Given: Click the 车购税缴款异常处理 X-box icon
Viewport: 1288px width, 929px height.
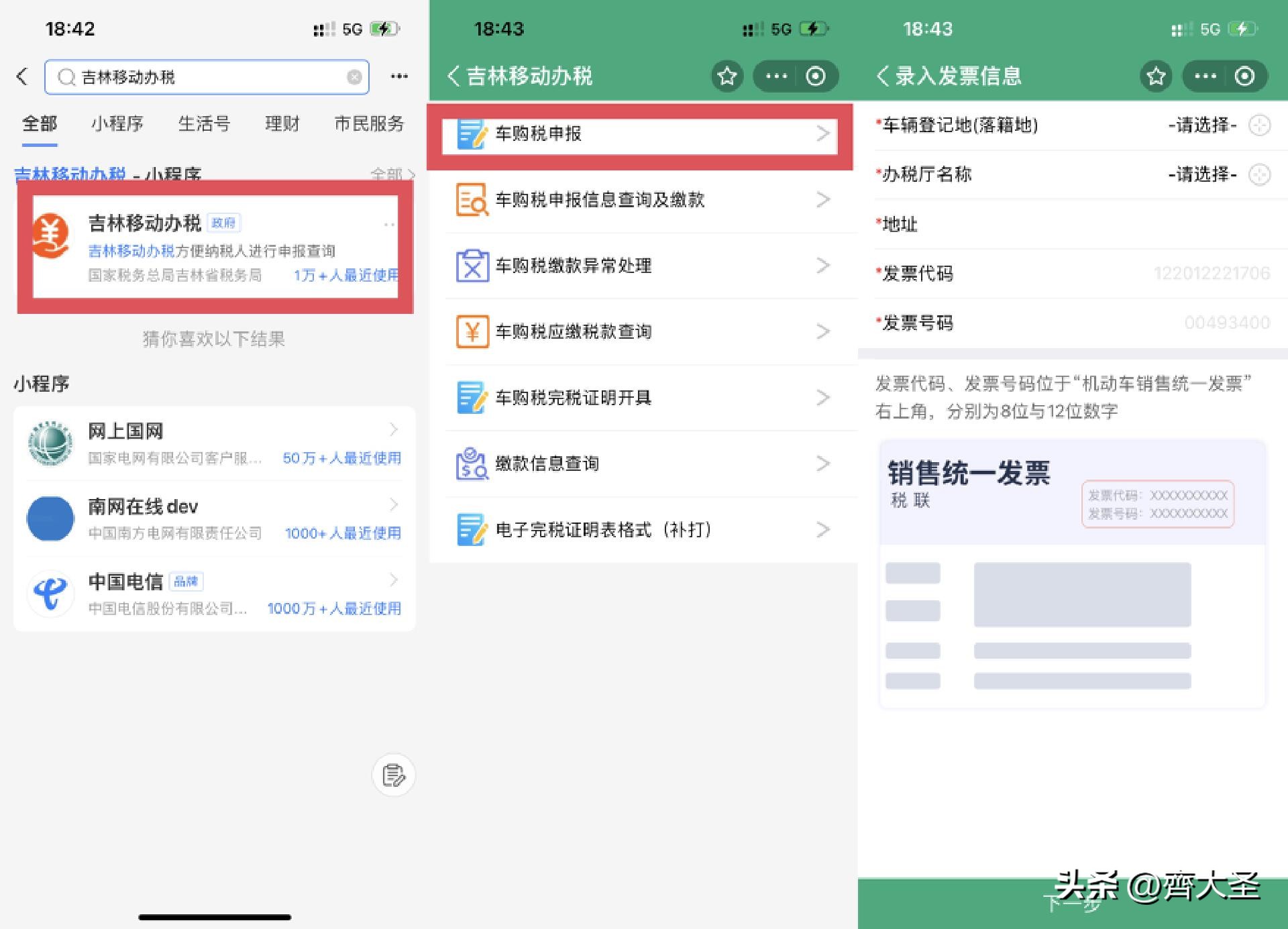Looking at the screenshot, I should (472, 266).
